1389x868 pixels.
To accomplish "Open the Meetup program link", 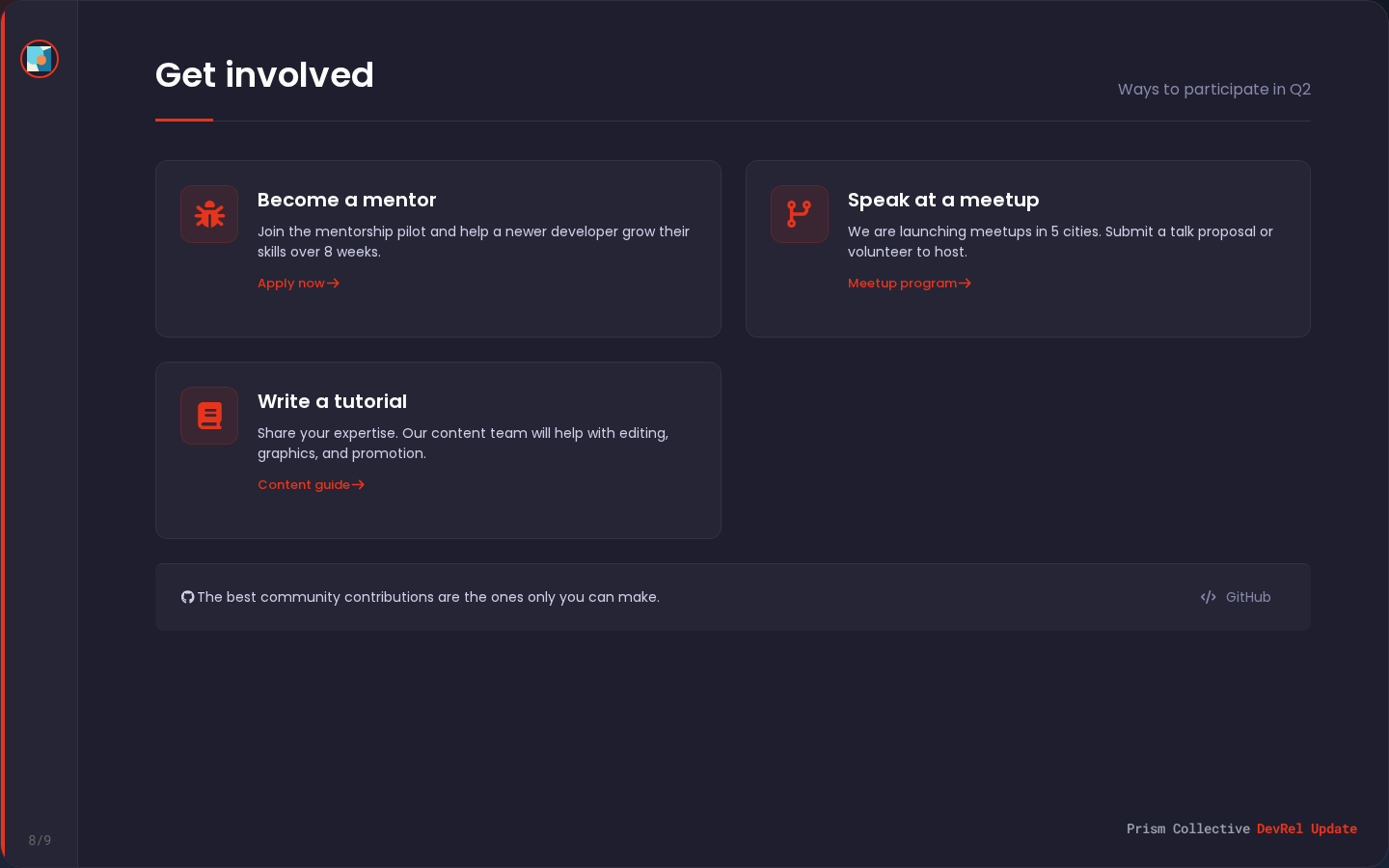I will (902, 284).
